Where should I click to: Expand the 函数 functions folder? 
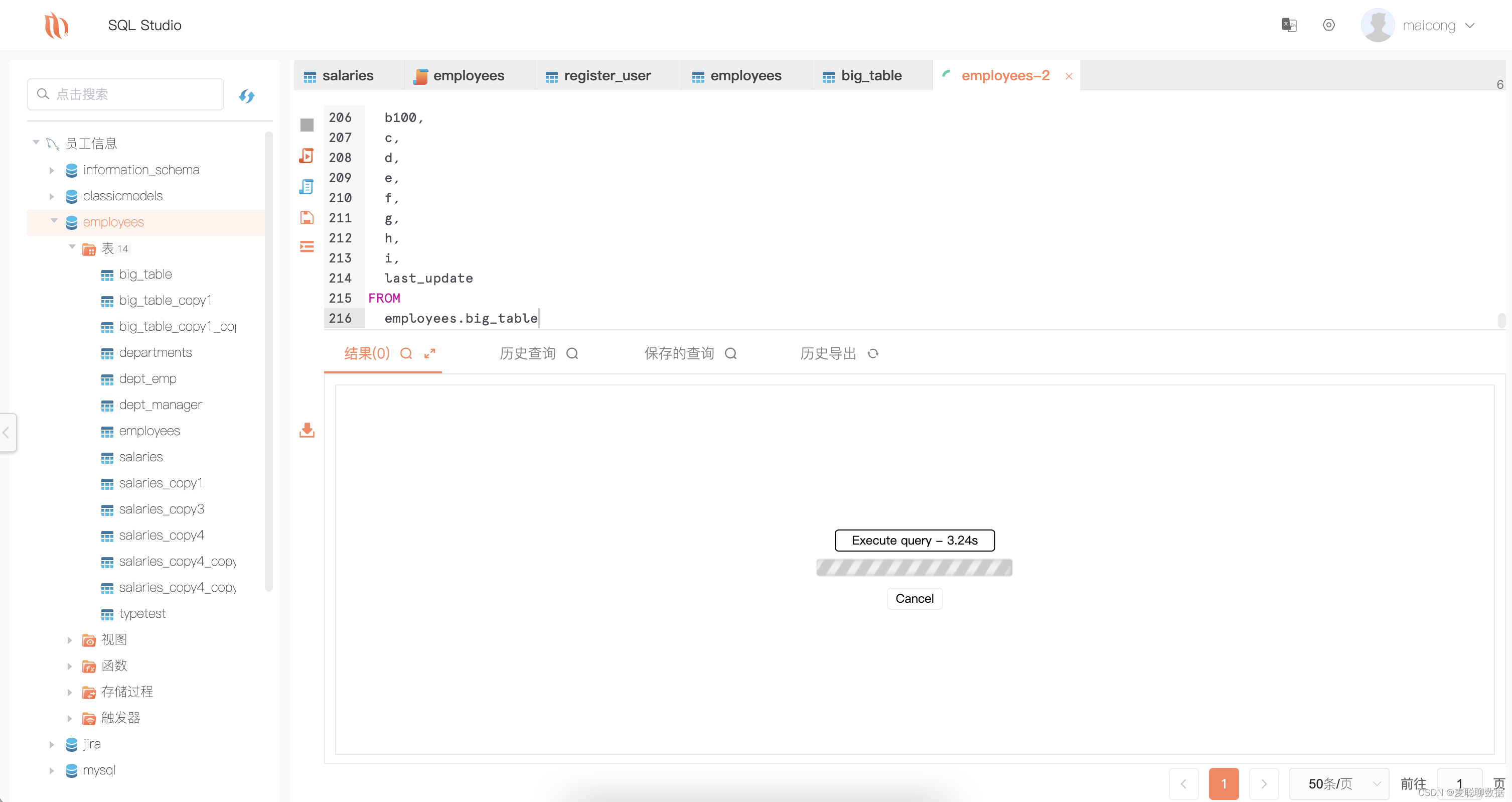[x=69, y=666]
